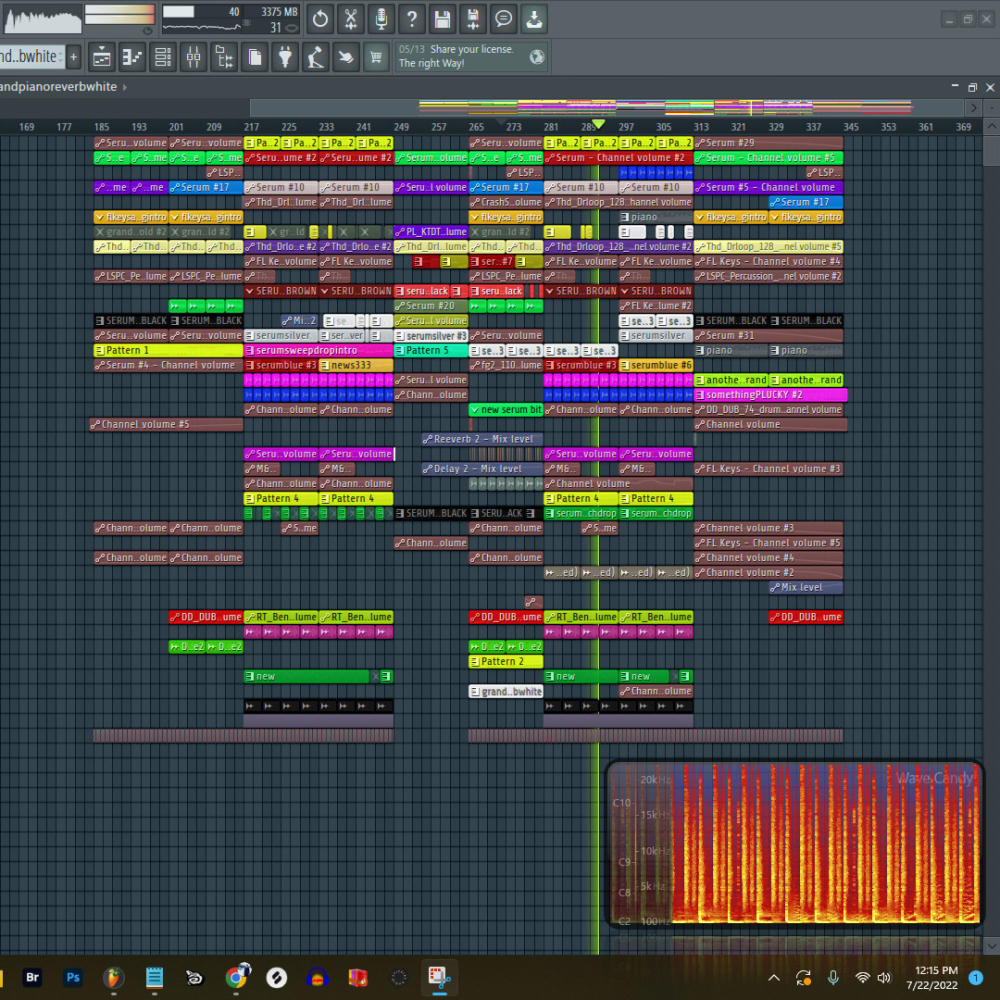The image size is (1000, 1000).
Task: Open Adobe Bridge from the taskbar
Action: point(32,977)
